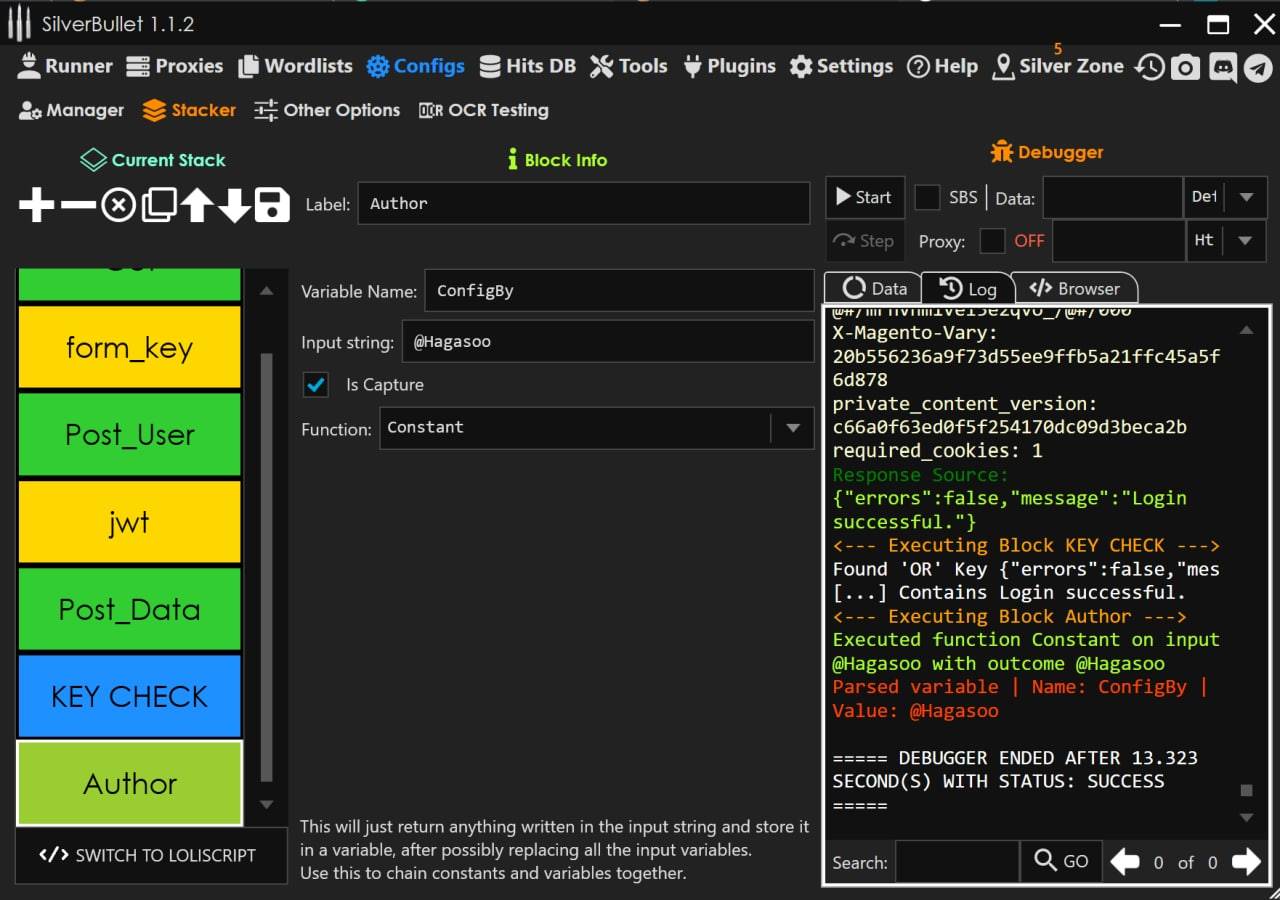Click the clear stack circled X icon
Viewport: 1280px width, 900px height.
tap(118, 205)
